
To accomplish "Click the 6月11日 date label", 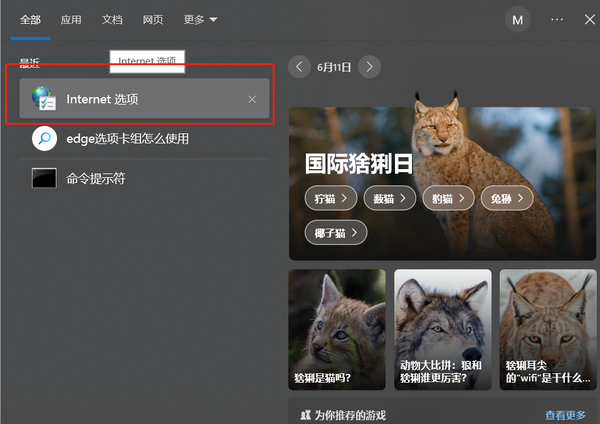I will click(x=334, y=67).
